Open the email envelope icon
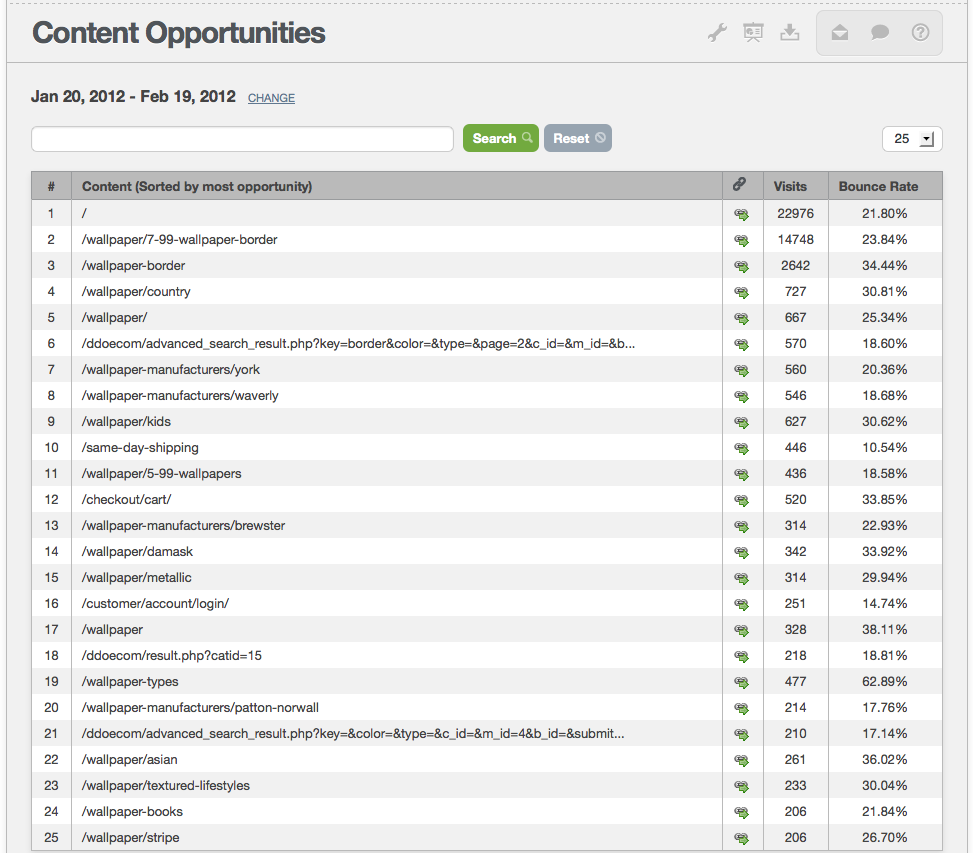Screen dimensions: 973x853 pyautogui.click(x=839, y=32)
